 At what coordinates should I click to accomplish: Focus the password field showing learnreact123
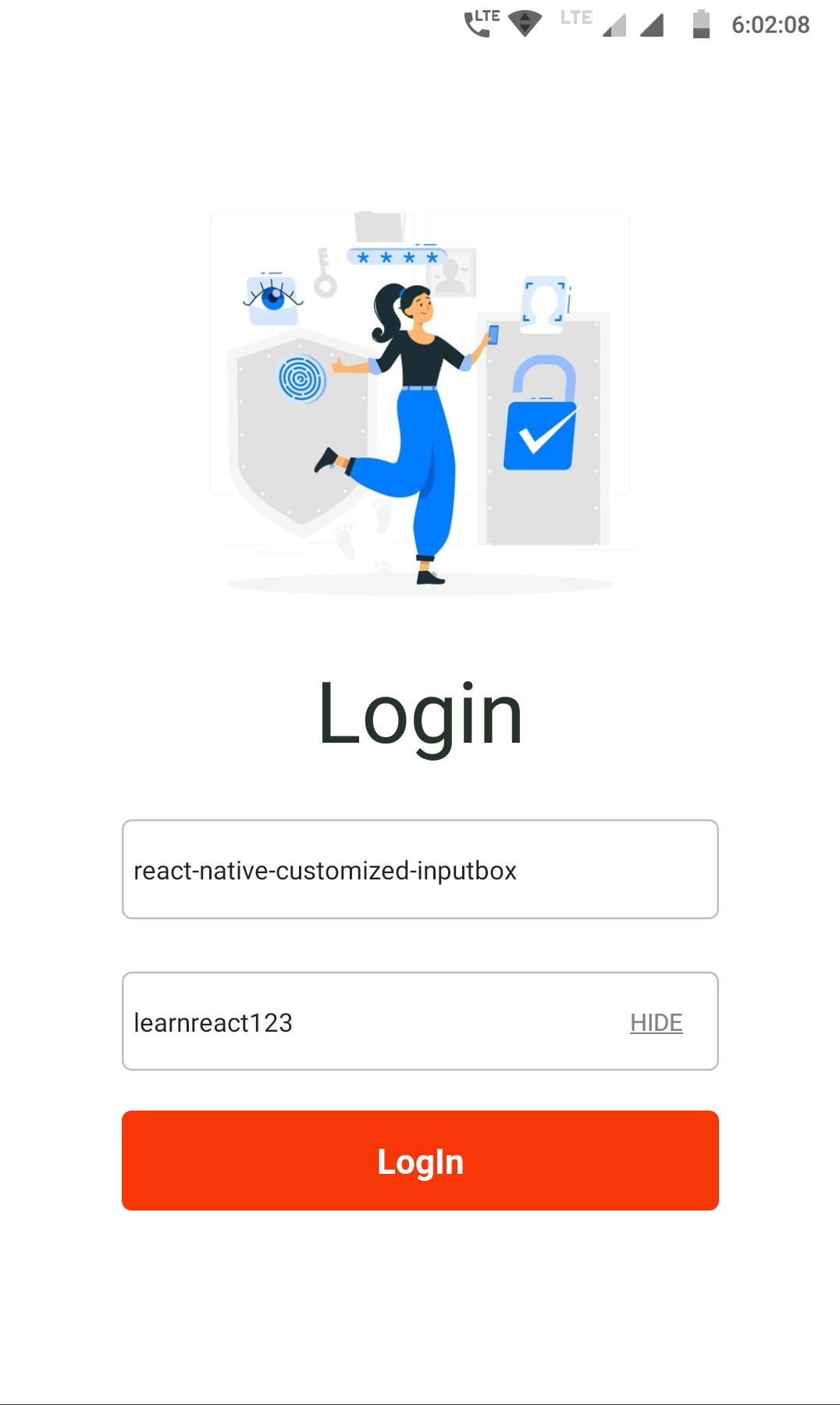point(420,1022)
